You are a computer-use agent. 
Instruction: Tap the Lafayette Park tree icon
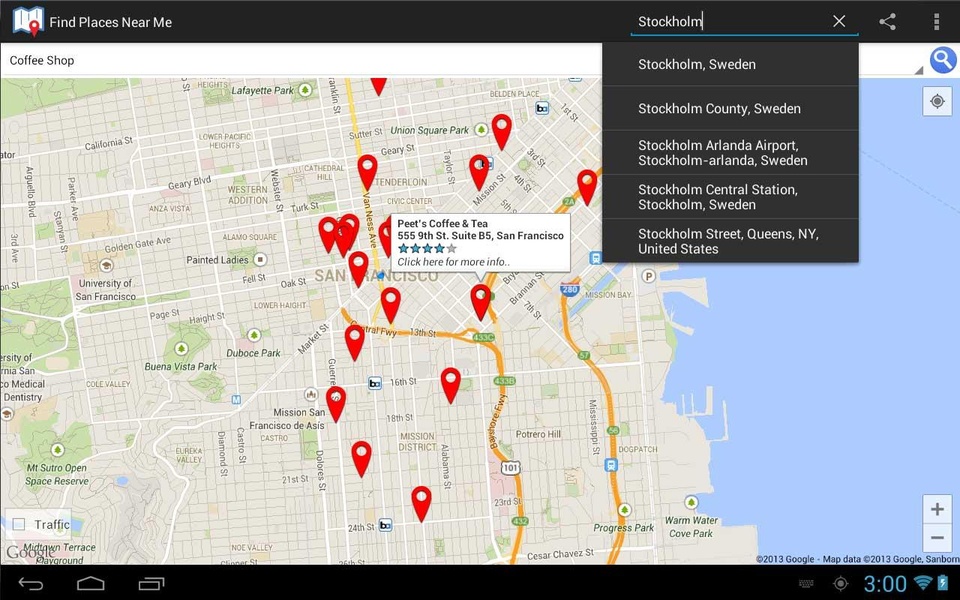(x=305, y=91)
